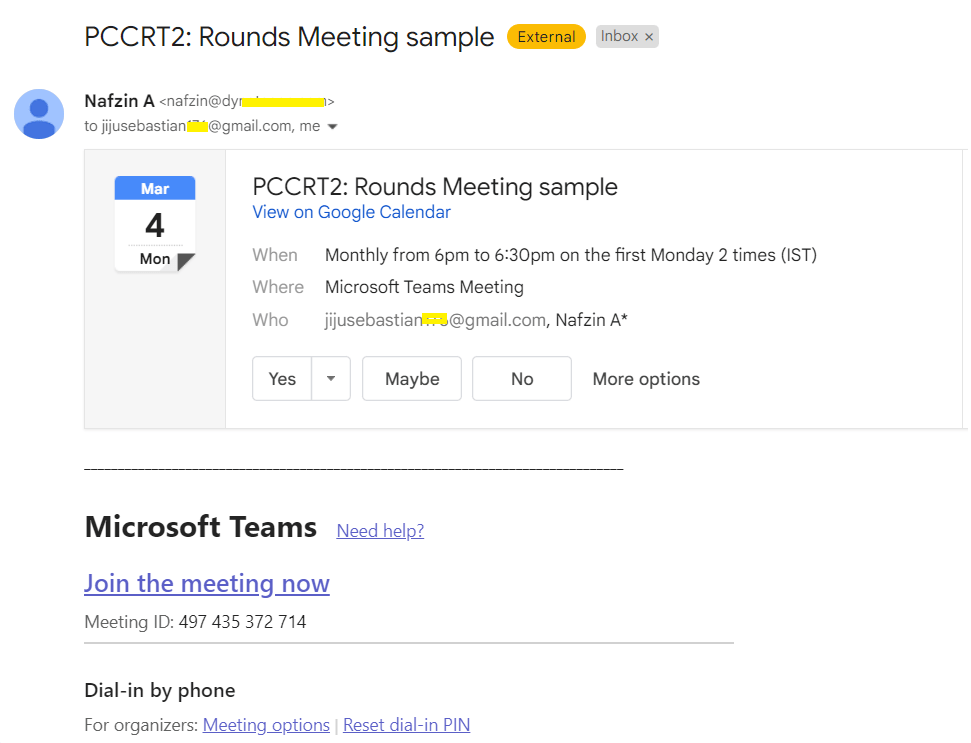
Task: Click the invite title inside the calendar card
Action: 435,187
